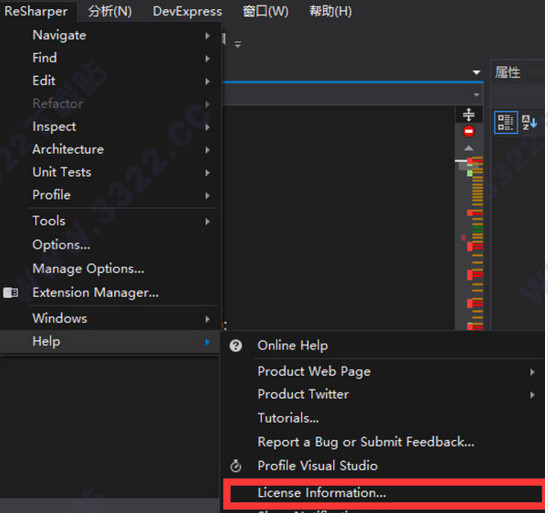The image size is (548, 513).
Task: Open the 分析(N) menu
Action: coord(110,11)
